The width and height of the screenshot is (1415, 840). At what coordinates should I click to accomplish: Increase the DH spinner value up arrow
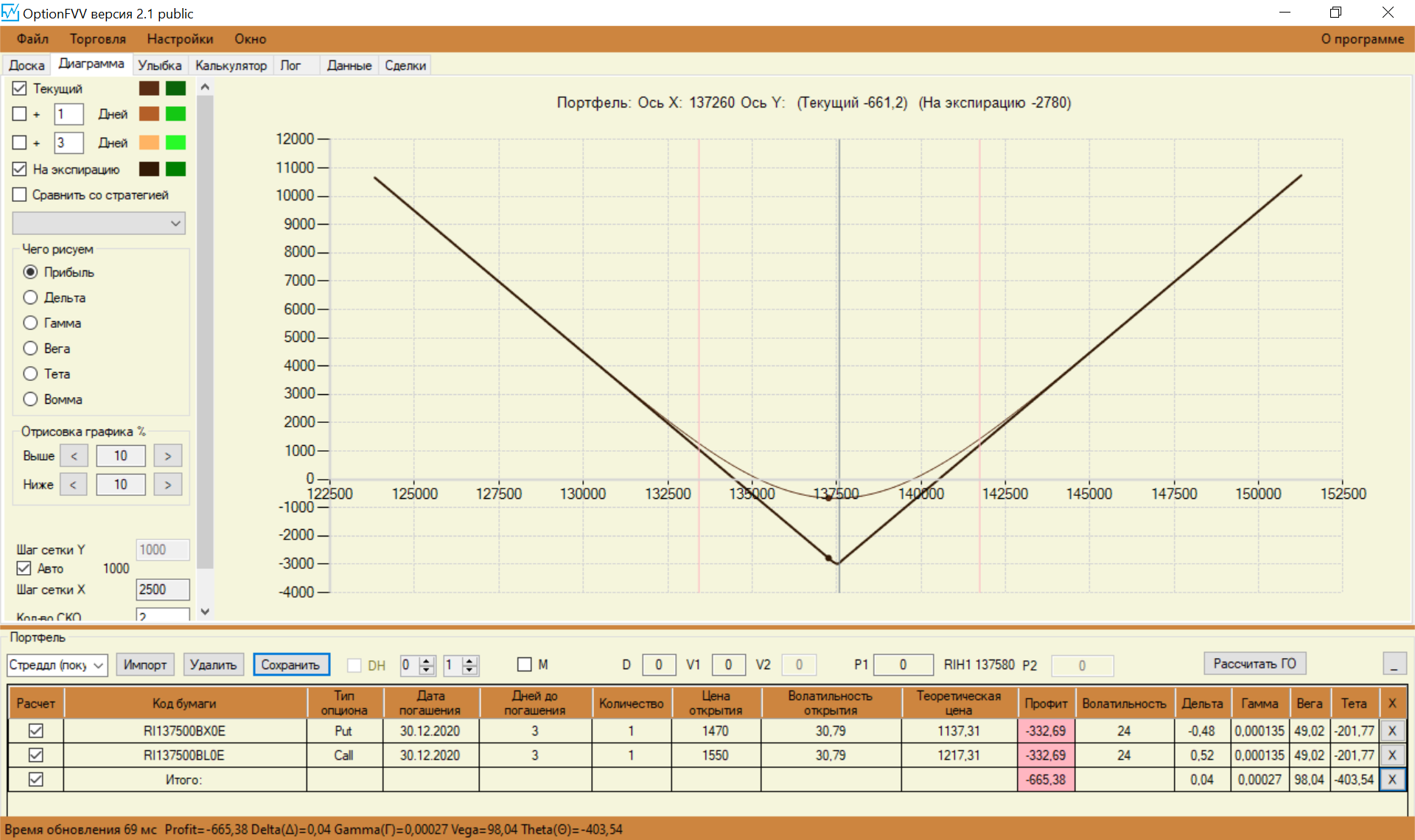(427, 660)
